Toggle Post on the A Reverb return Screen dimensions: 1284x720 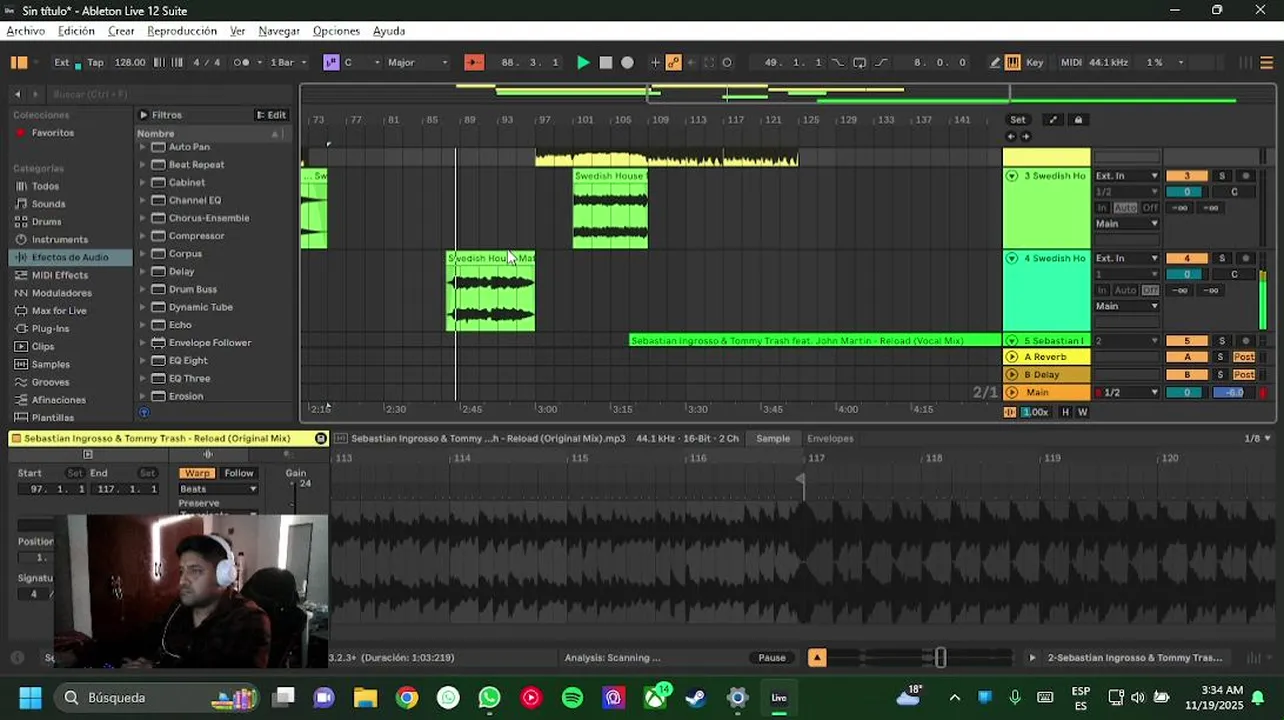(1244, 357)
